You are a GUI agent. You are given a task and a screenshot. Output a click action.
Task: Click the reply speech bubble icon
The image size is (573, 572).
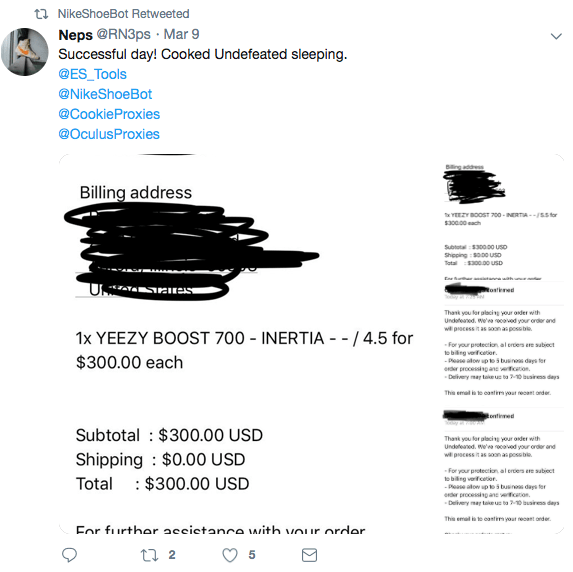tap(69, 555)
